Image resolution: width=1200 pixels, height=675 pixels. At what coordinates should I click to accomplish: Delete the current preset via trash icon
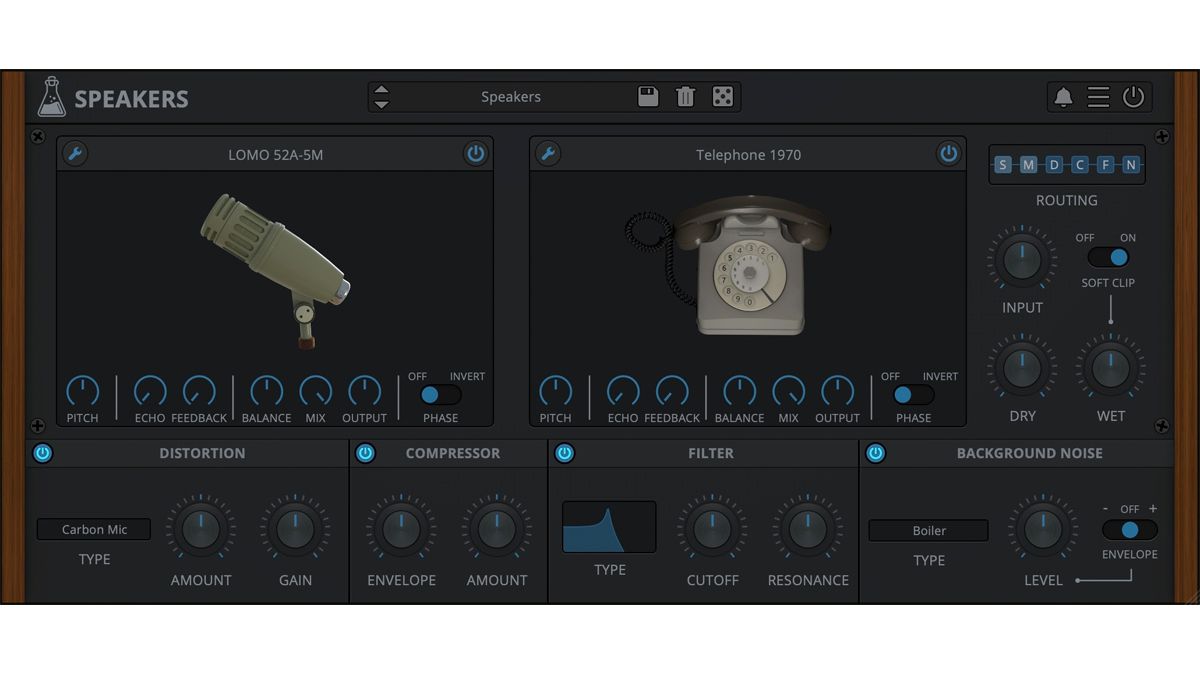click(685, 96)
